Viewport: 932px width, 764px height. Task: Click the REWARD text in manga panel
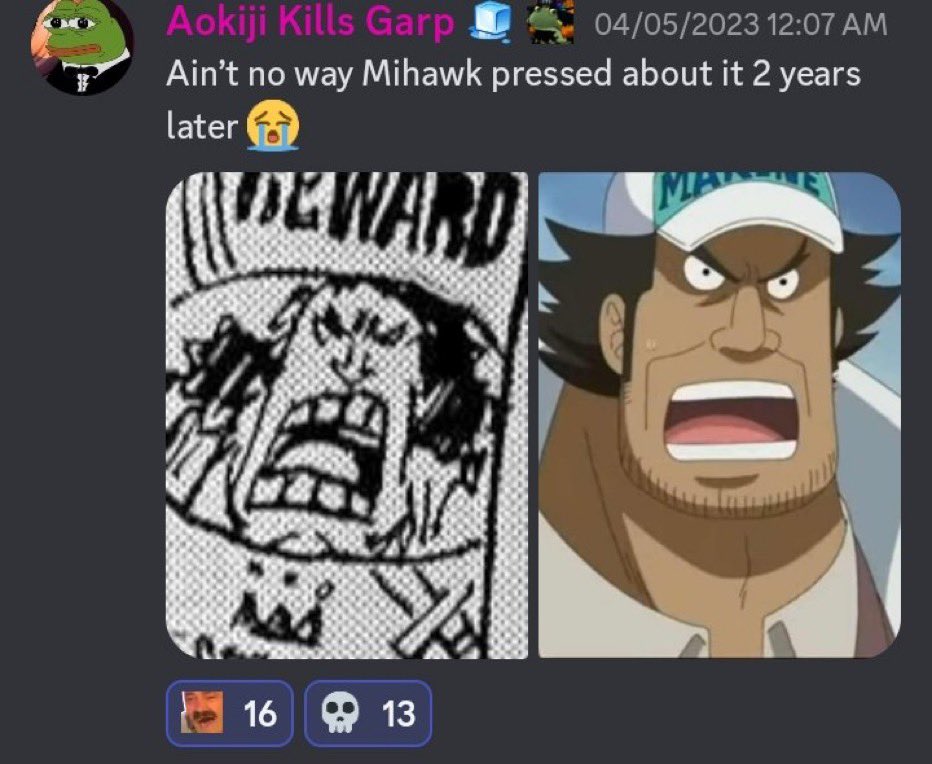point(374,217)
